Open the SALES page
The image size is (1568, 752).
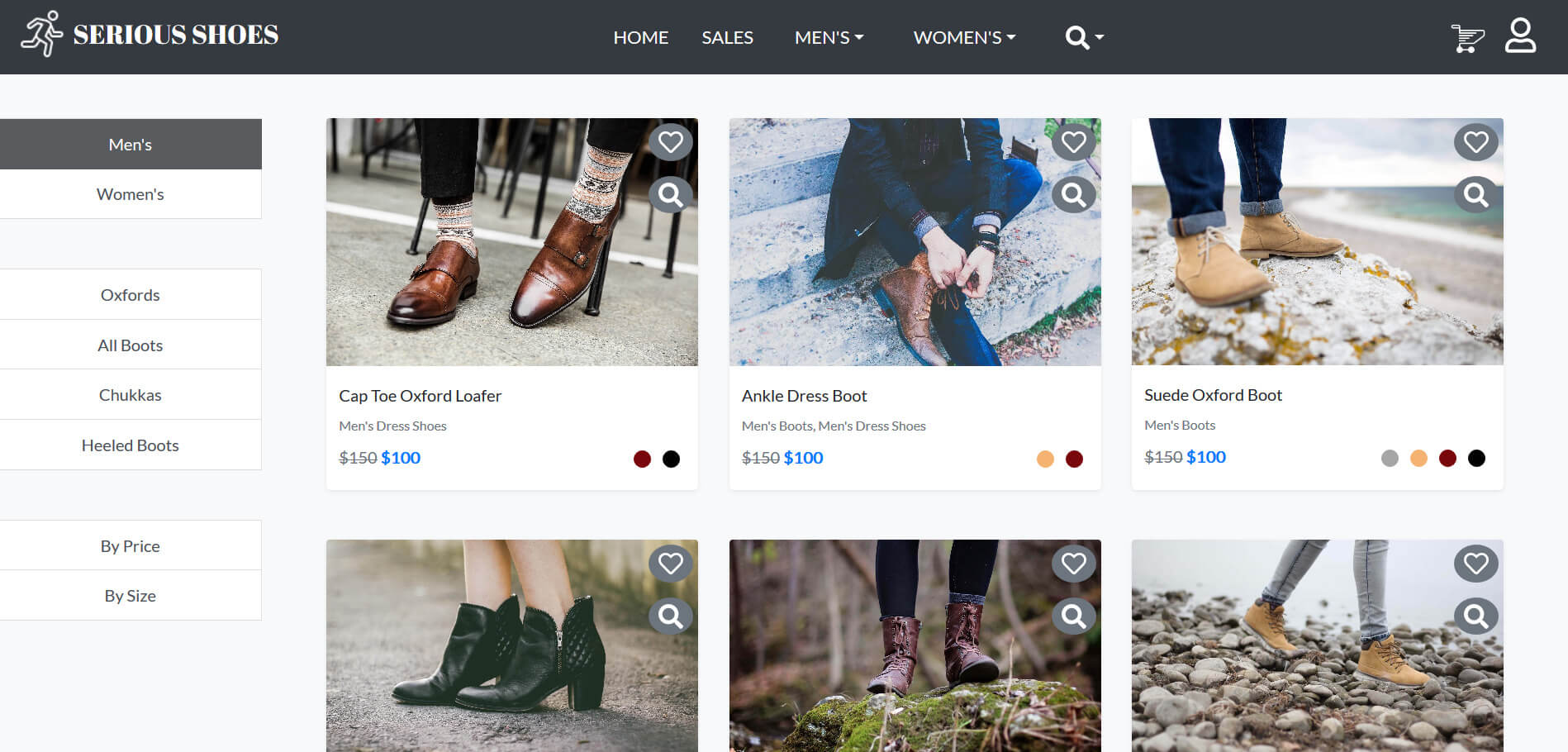(727, 37)
